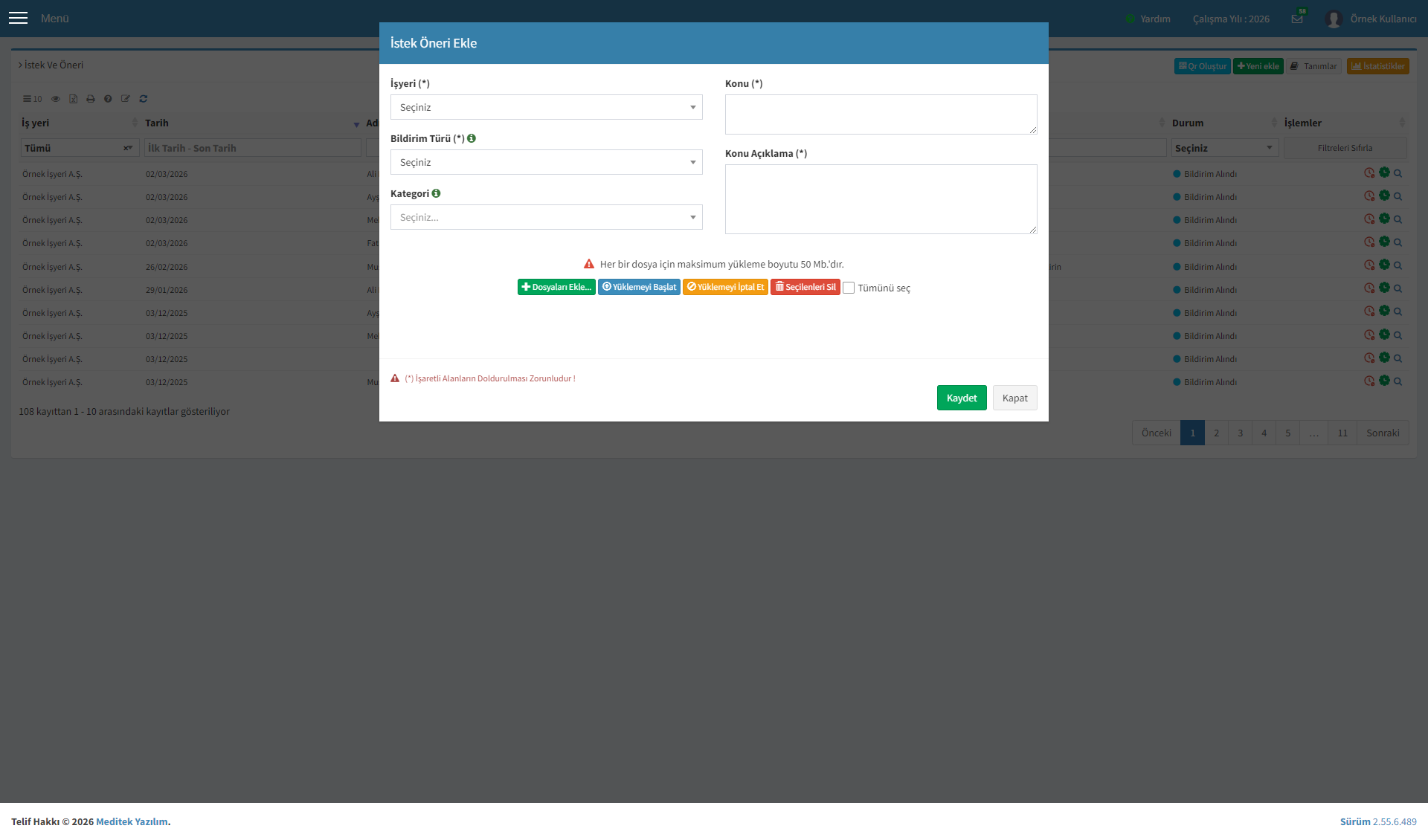
Task: Click the red clock icon in 26/02/2026 row
Action: coord(1369,265)
